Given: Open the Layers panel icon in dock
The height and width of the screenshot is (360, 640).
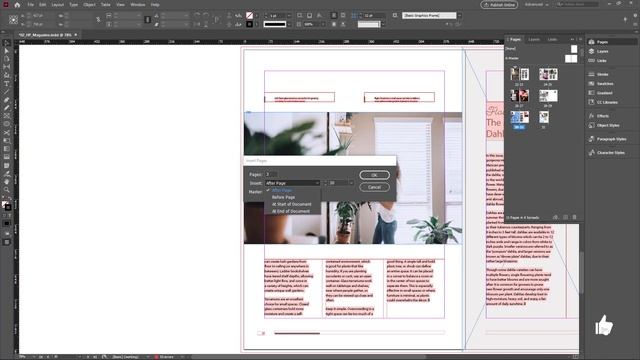Looking at the screenshot, I should point(591,51).
